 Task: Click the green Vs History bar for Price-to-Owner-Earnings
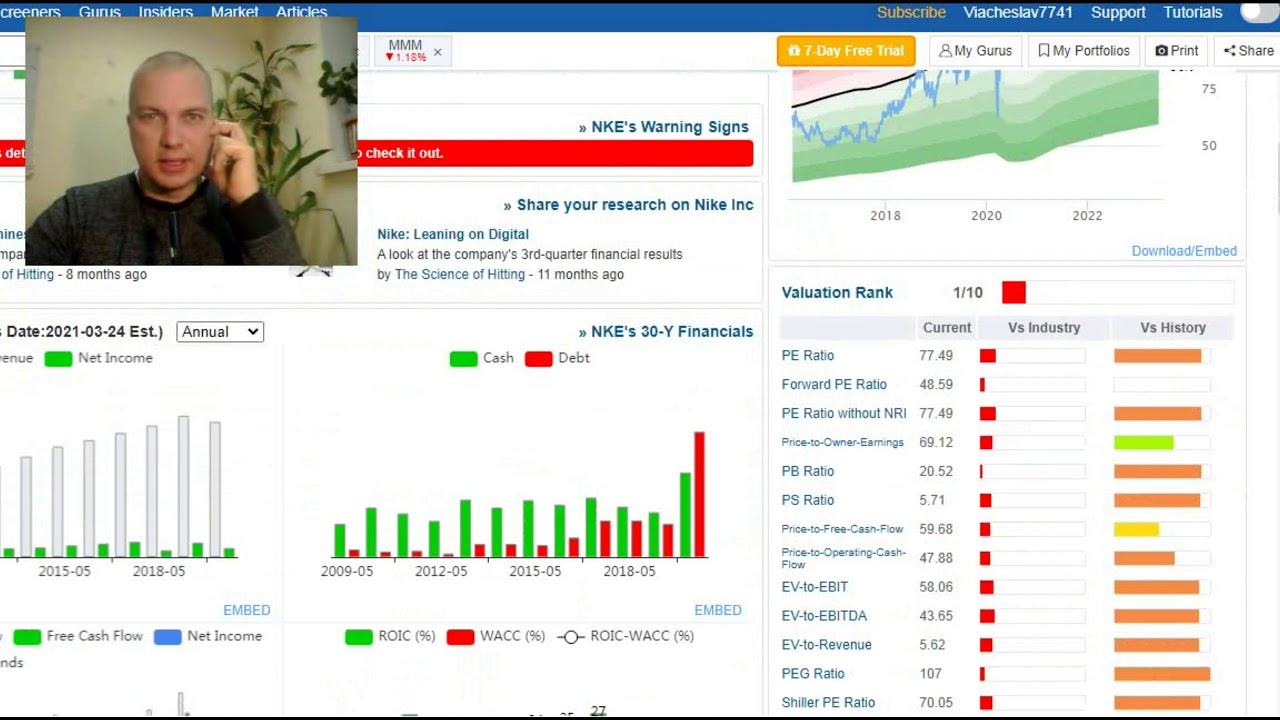(x=1144, y=443)
